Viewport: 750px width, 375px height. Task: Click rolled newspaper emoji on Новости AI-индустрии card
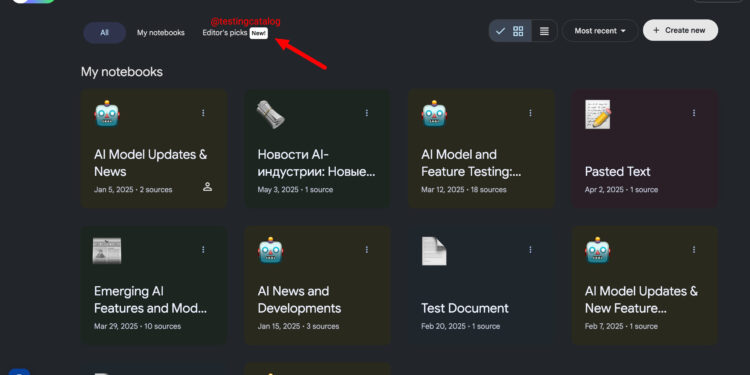tap(271, 114)
